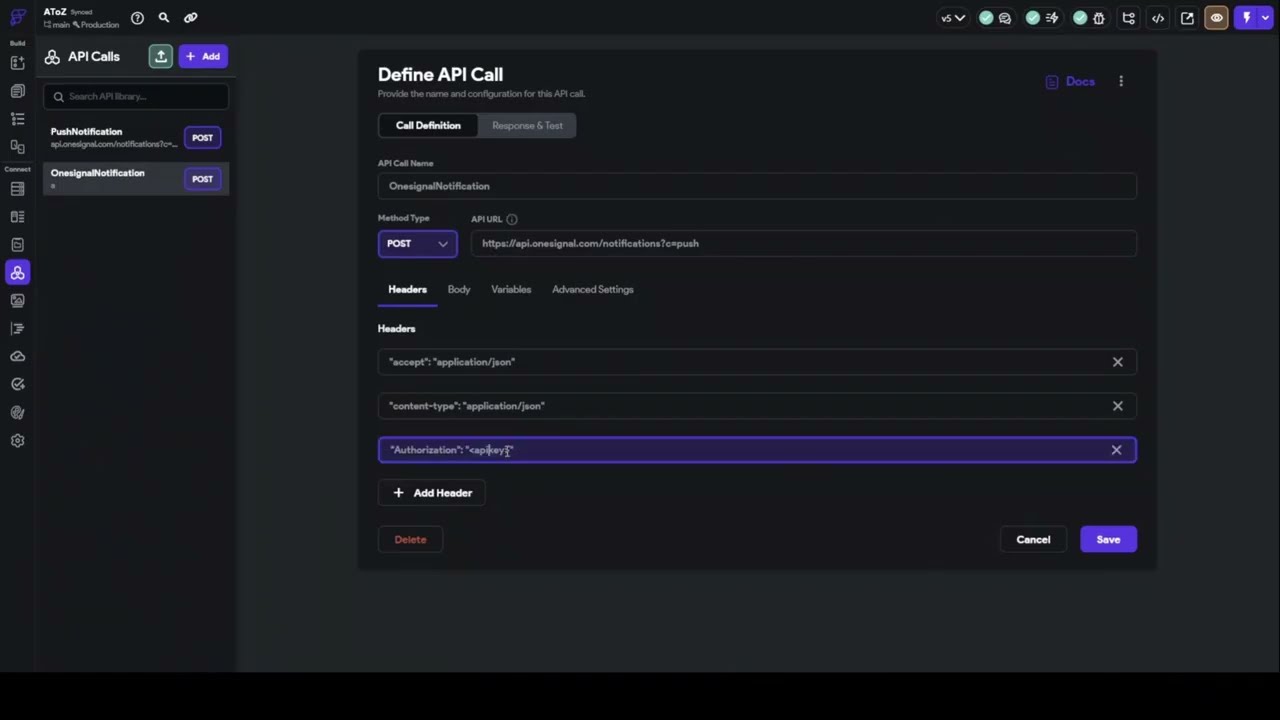Switch to Response & Test tab
Viewport: 1280px width, 720px height.
click(x=527, y=126)
